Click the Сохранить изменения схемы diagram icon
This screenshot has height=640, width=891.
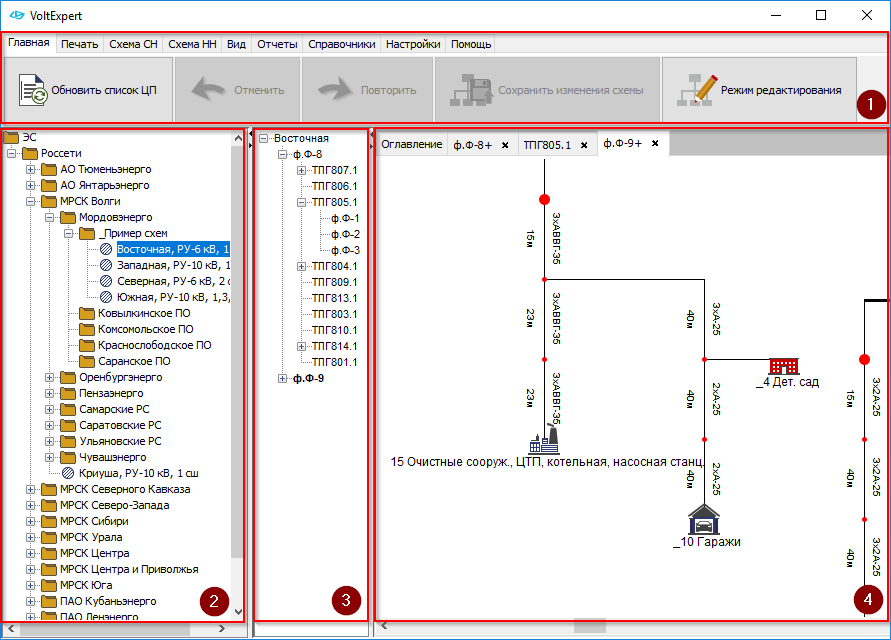471,90
